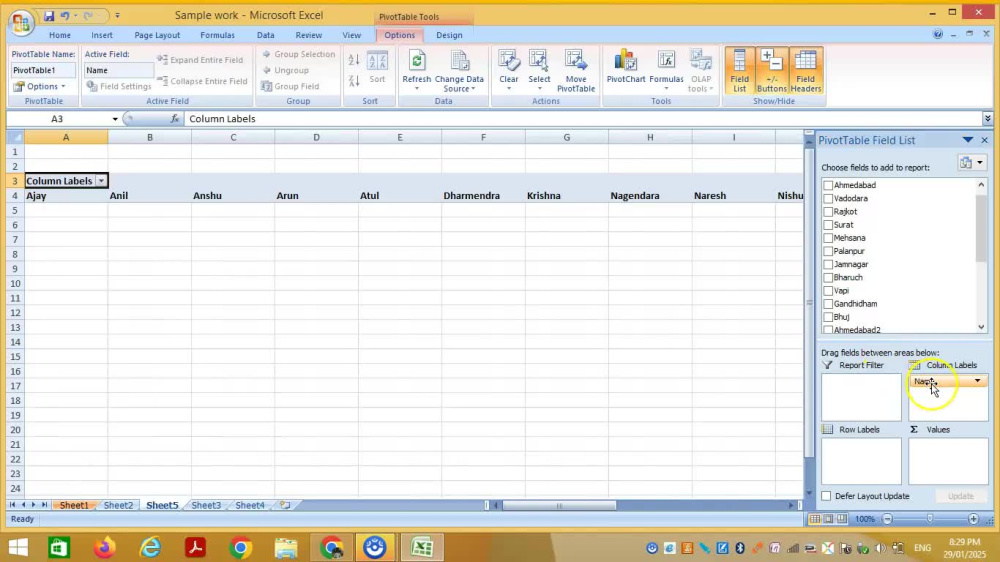Zoom out with minus button

[x=887, y=519]
